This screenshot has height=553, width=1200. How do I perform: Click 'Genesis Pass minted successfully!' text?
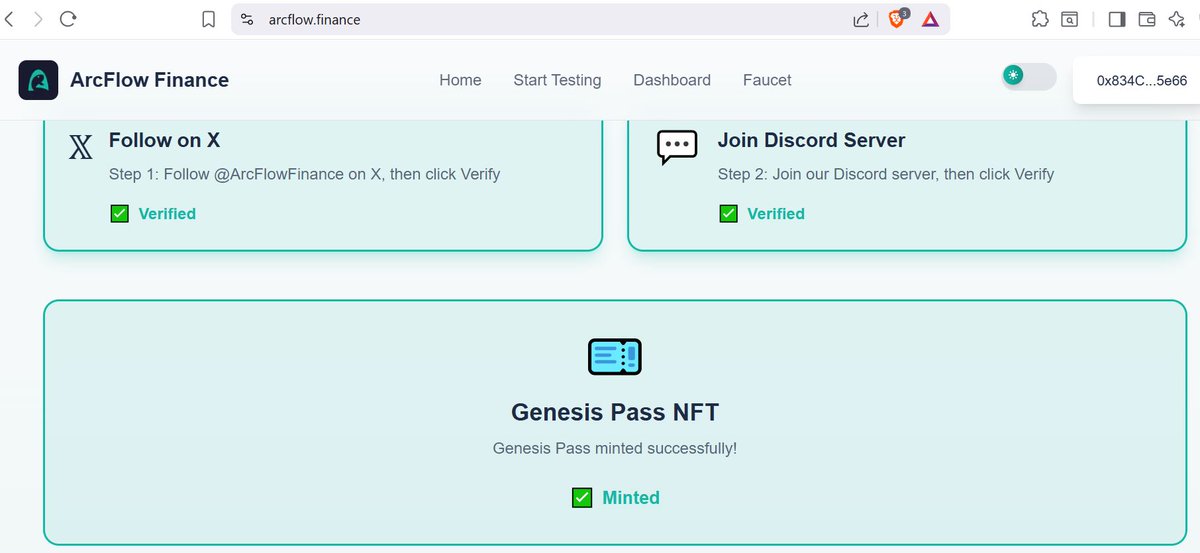(615, 448)
